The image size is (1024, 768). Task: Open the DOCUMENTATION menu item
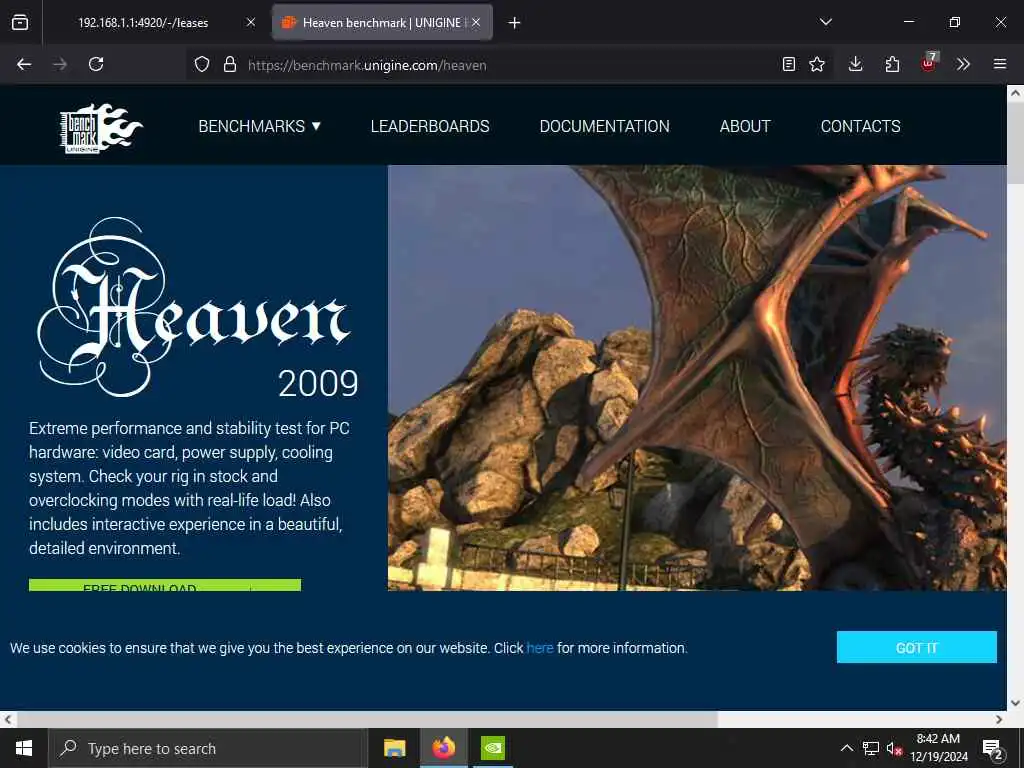pyautogui.click(x=604, y=126)
